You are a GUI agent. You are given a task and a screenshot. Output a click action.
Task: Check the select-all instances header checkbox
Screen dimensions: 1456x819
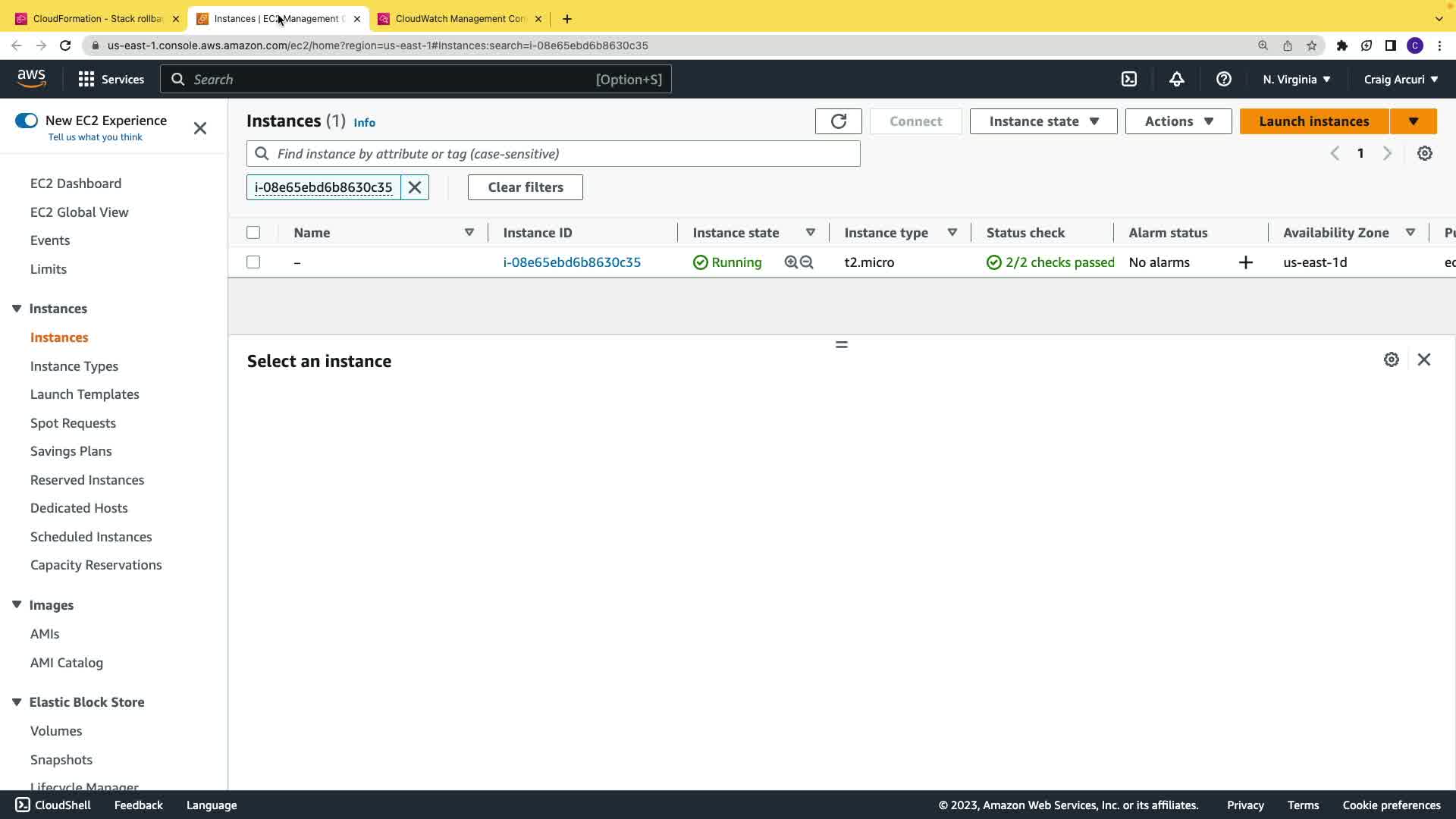click(253, 233)
